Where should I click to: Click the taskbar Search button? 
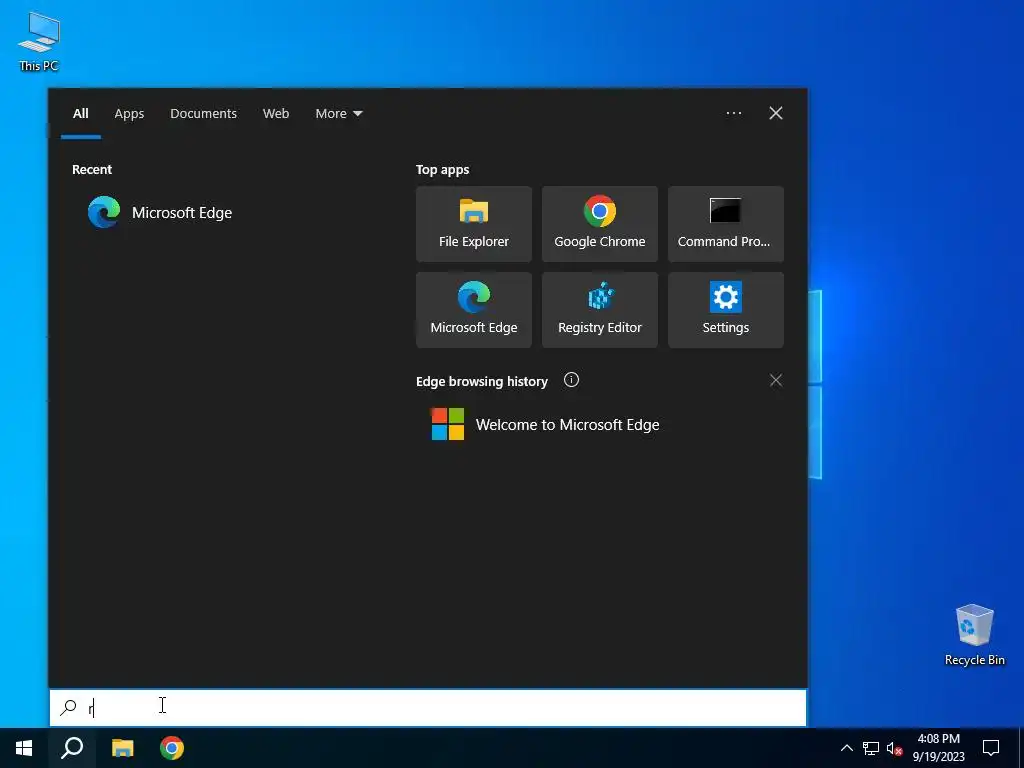click(72, 748)
